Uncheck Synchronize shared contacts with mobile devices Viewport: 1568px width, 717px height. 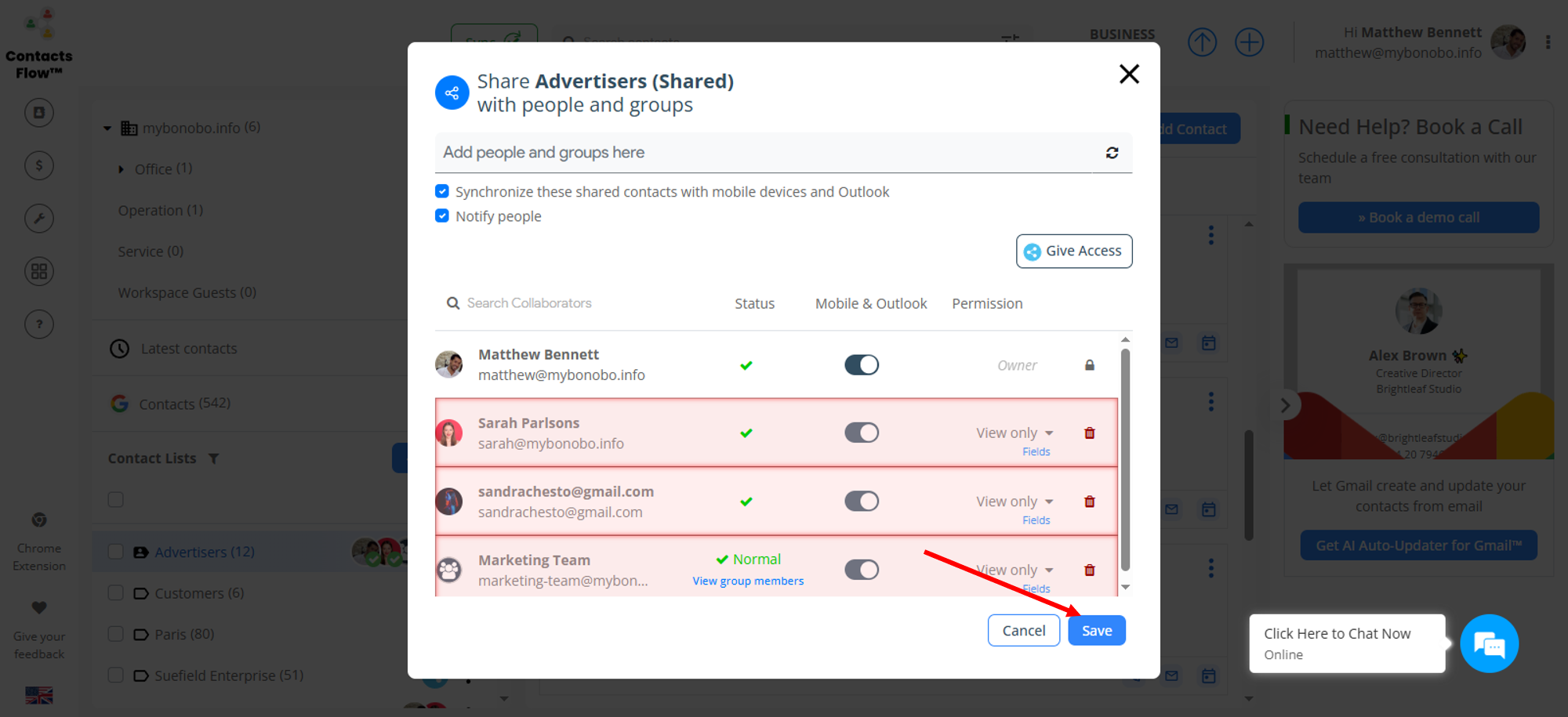(442, 192)
